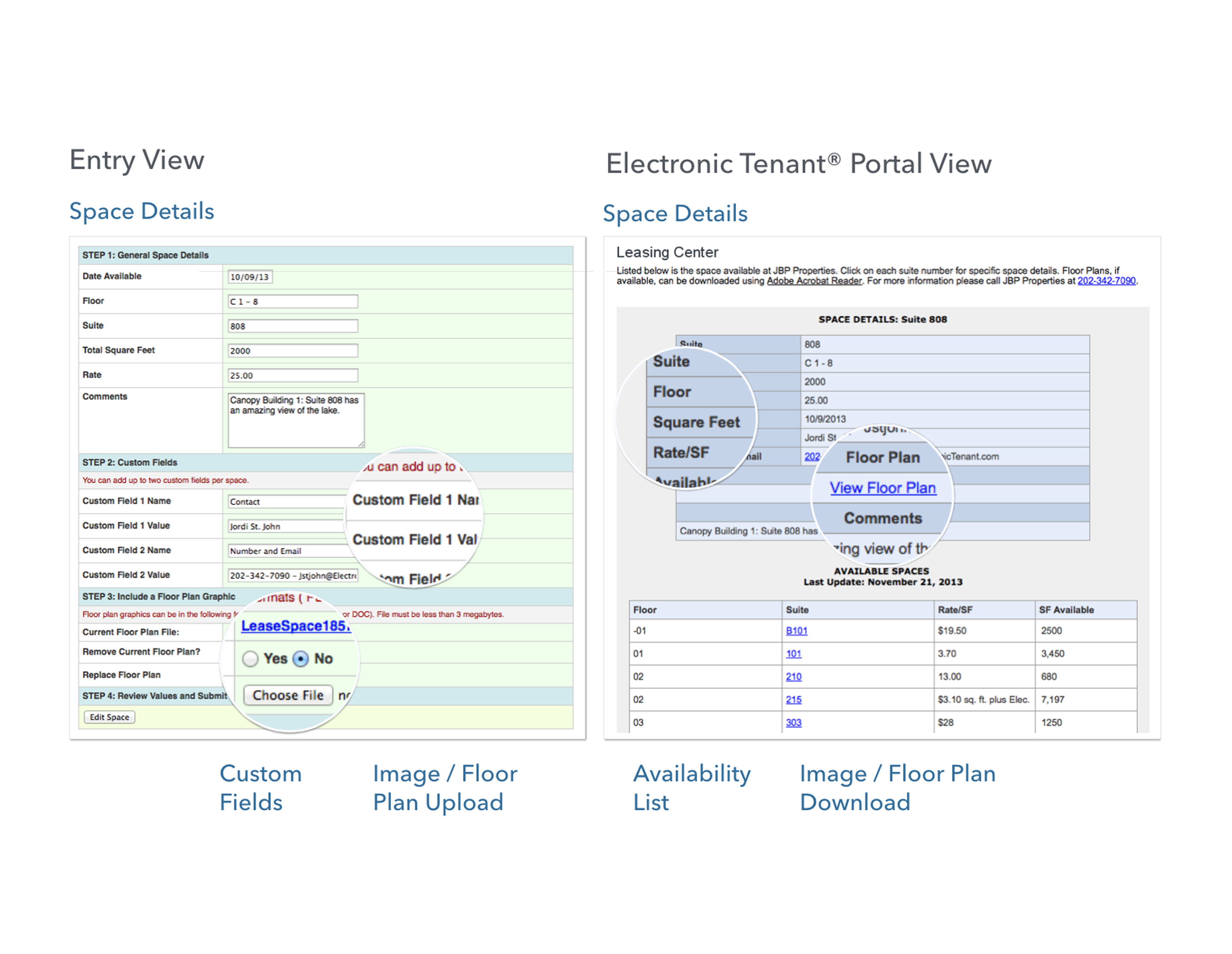Open the LeaseSpace185 floor plan file link
This screenshot has height=954, width=1232.
click(x=295, y=626)
